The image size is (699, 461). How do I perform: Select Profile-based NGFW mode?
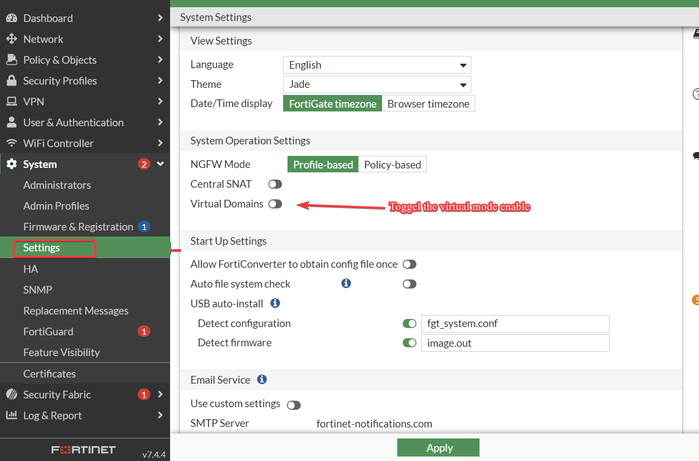coord(323,165)
